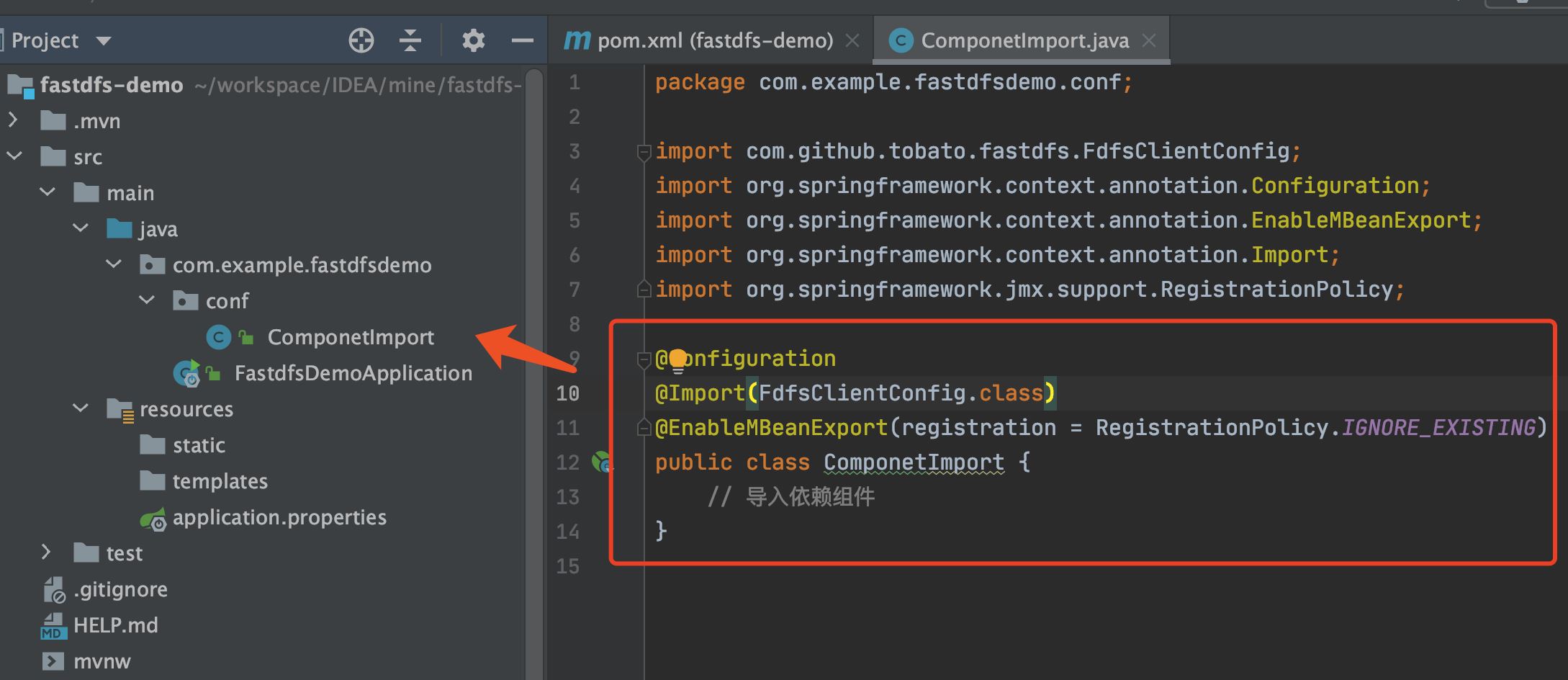Click the application.properties file icon
The width and height of the screenshot is (1568, 680).
click(153, 517)
